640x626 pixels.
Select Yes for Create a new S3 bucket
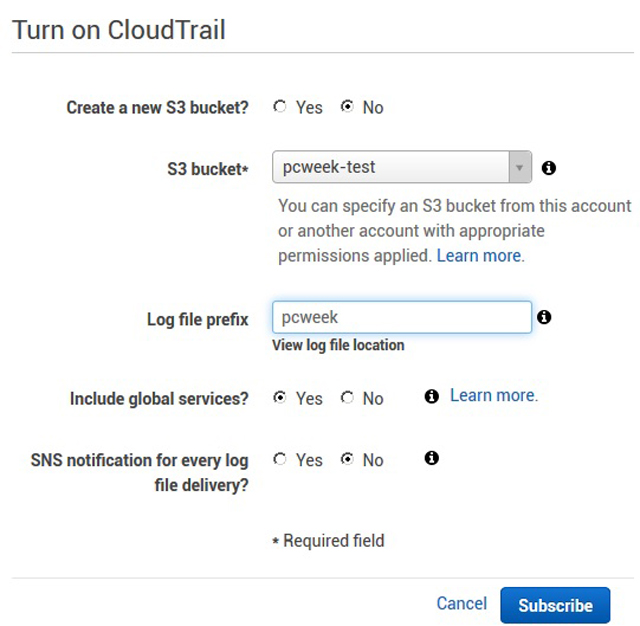click(x=280, y=107)
